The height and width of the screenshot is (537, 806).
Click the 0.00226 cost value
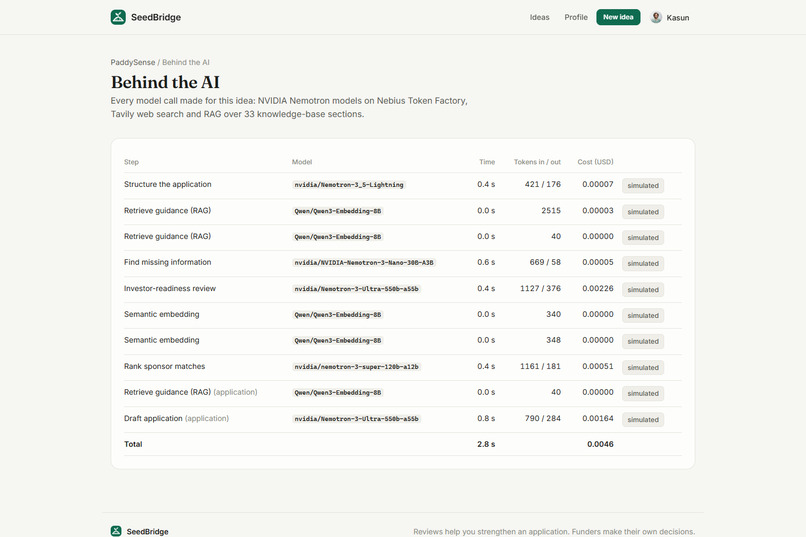(598, 288)
